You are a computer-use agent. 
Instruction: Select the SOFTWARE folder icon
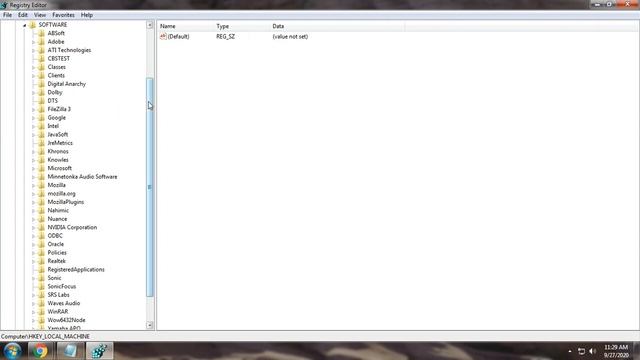[x=33, y=25]
